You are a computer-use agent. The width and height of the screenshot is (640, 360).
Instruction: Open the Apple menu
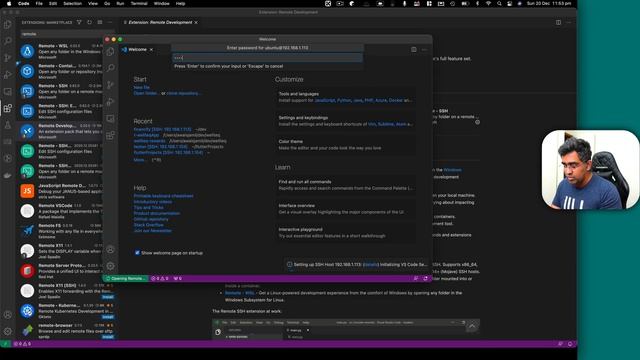[x=9, y=3]
